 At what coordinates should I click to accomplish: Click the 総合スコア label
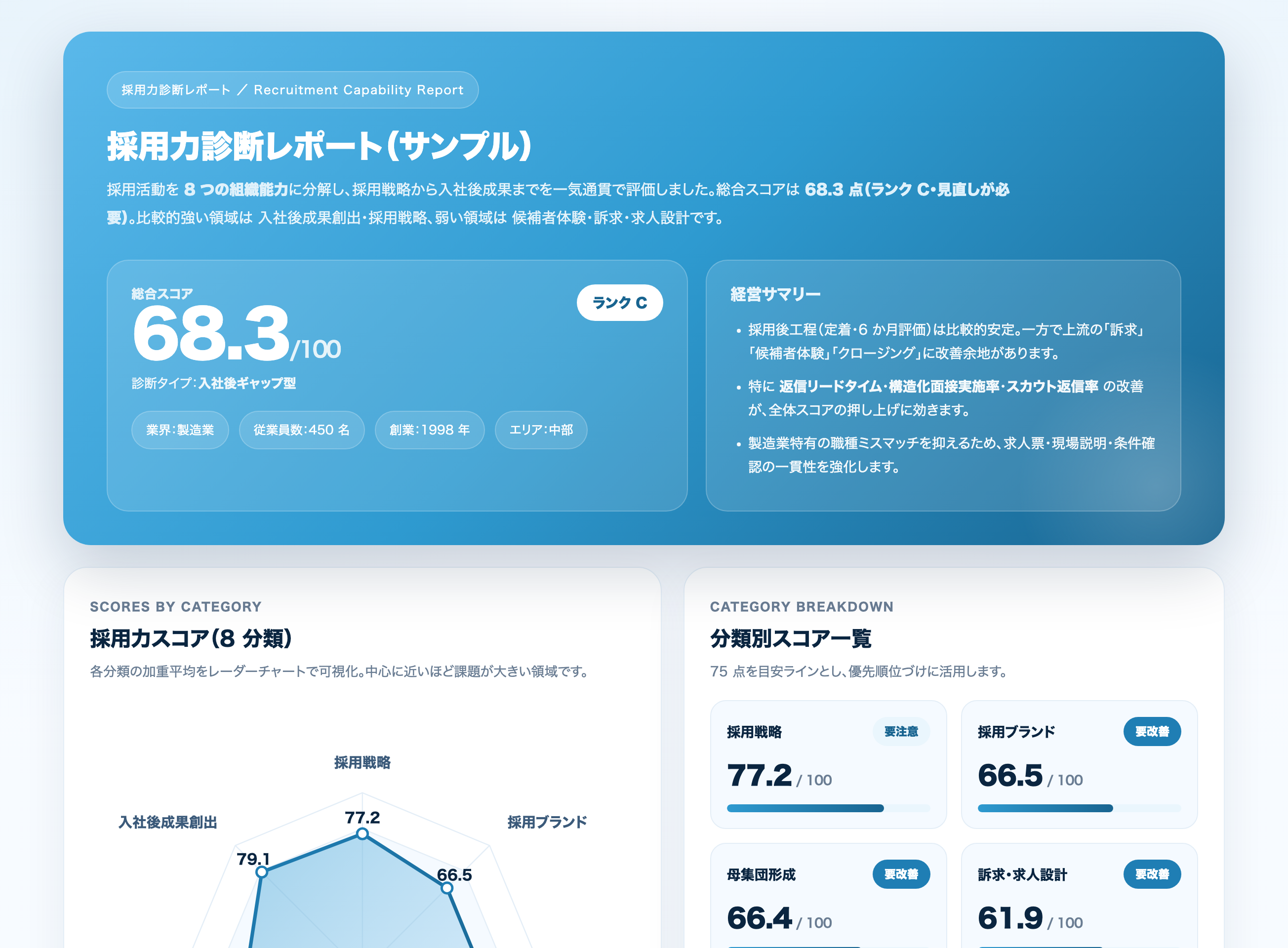(x=162, y=294)
